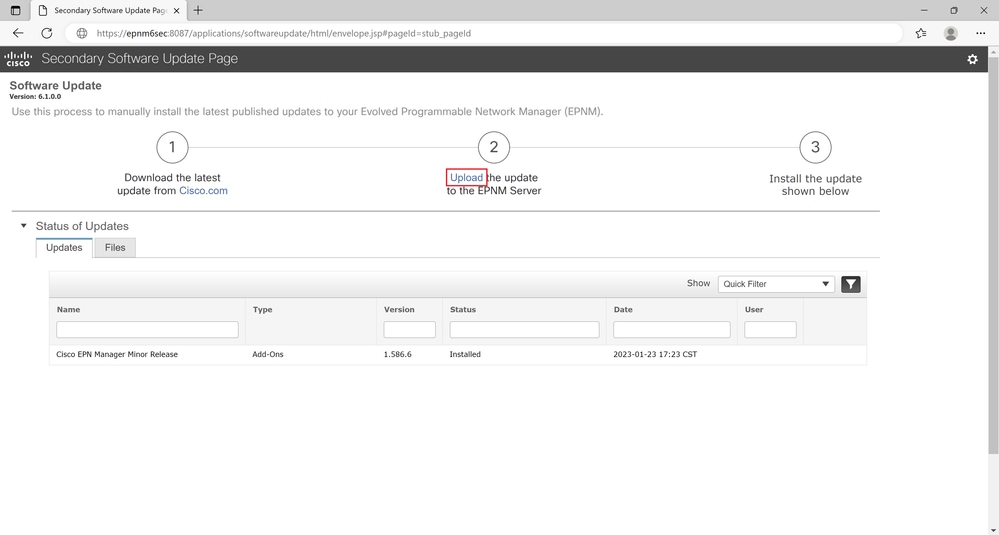Sort by the Date column header
Viewport: 999px width, 535px height.
pyautogui.click(x=623, y=310)
